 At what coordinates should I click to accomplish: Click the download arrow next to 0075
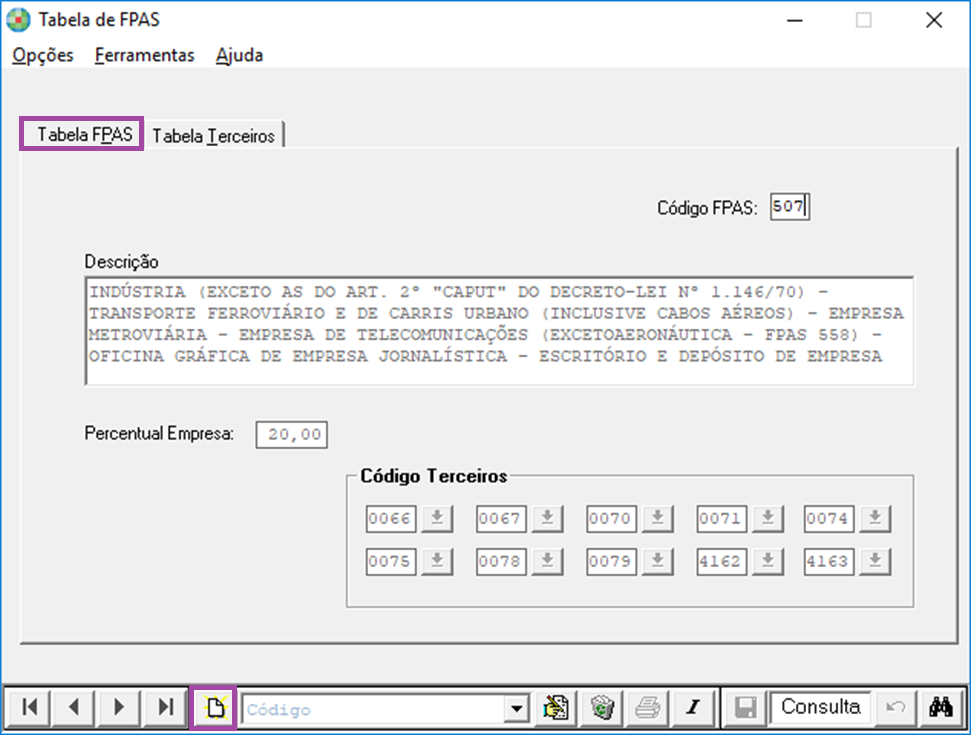pos(437,562)
